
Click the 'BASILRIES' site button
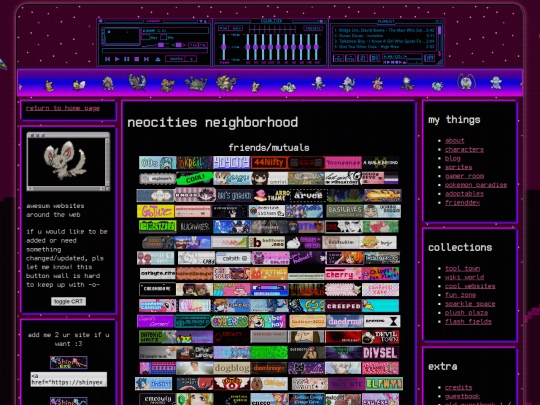pos(344,210)
